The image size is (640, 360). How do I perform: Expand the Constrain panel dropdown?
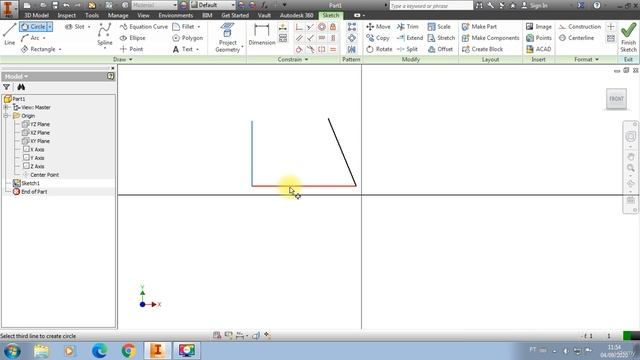[293, 60]
